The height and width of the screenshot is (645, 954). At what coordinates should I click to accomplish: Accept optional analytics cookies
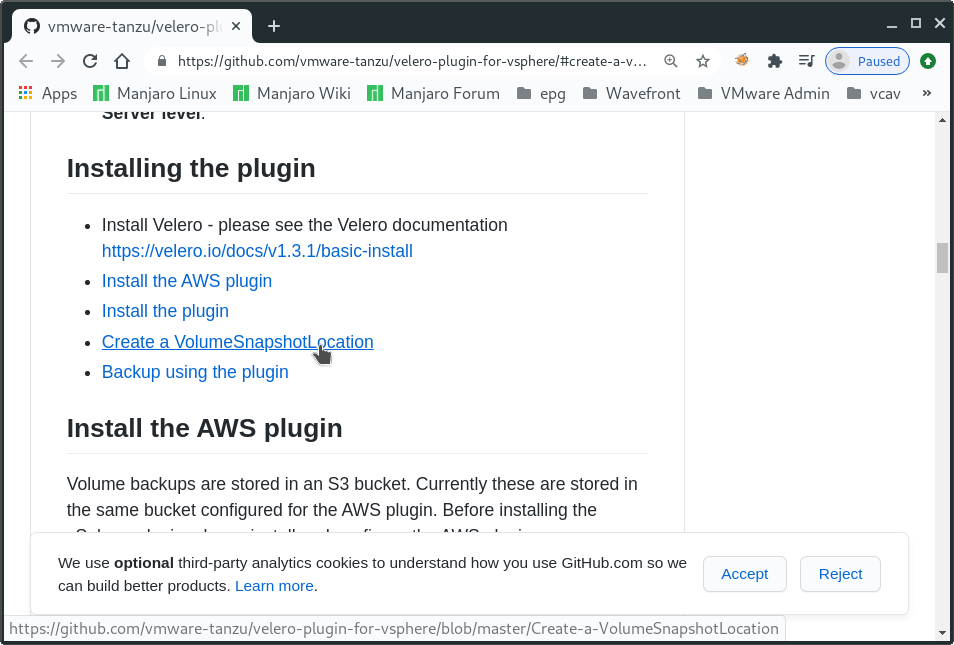(744, 574)
